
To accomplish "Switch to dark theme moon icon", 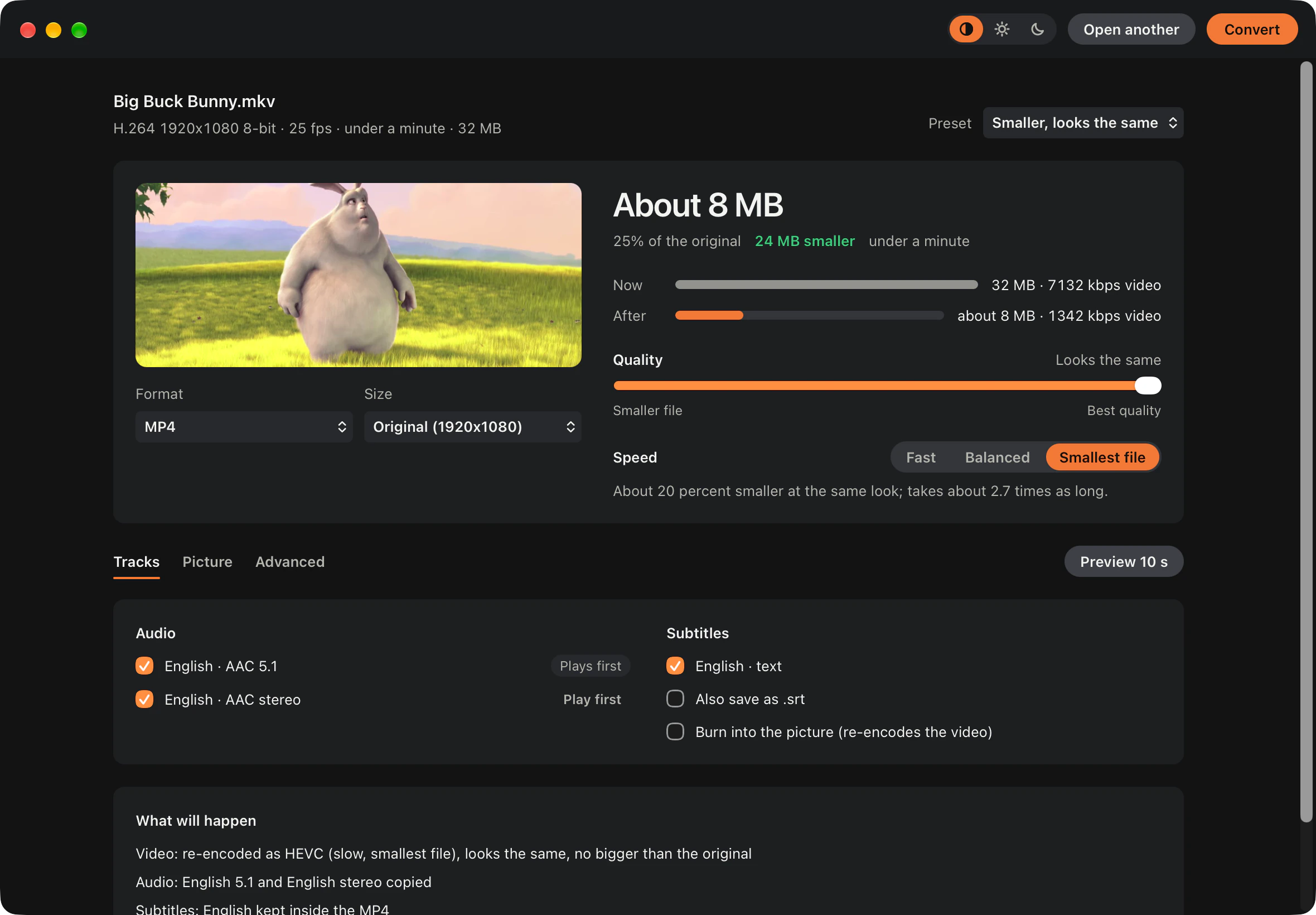I will [1037, 29].
